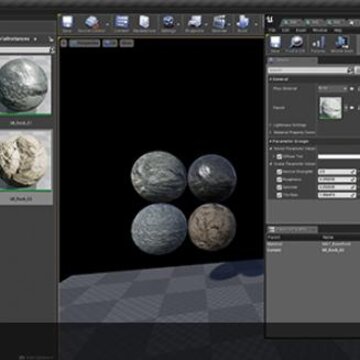The height and width of the screenshot is (360, 360).
Task: Click the Settings icon in the main toolbar
Action: click(x=168, y=22)
